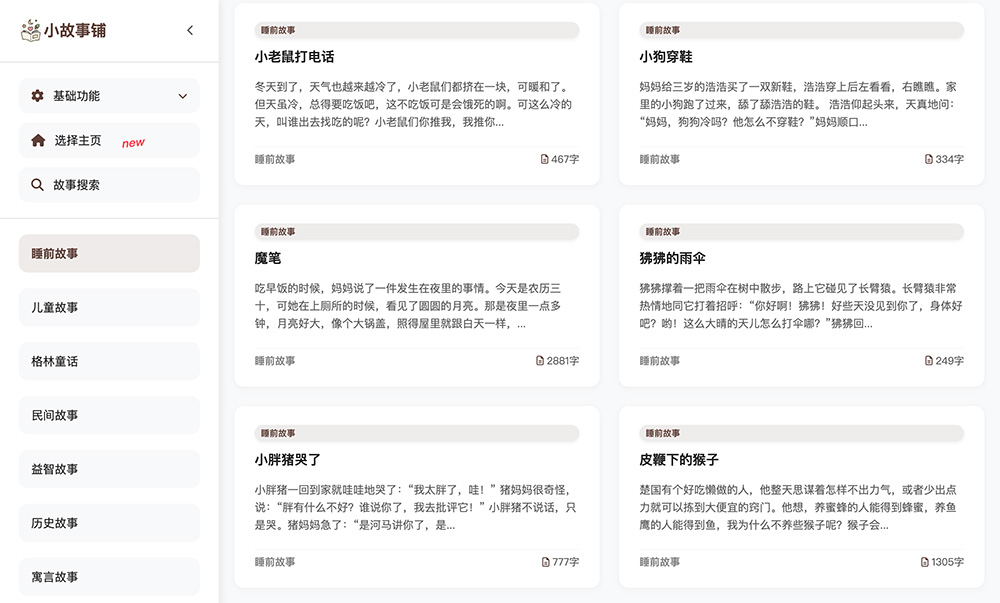The width and height of the screenshot is (1000, 603).
Task: Select 历史故事 from the sidebar
Action: [108, 522]
